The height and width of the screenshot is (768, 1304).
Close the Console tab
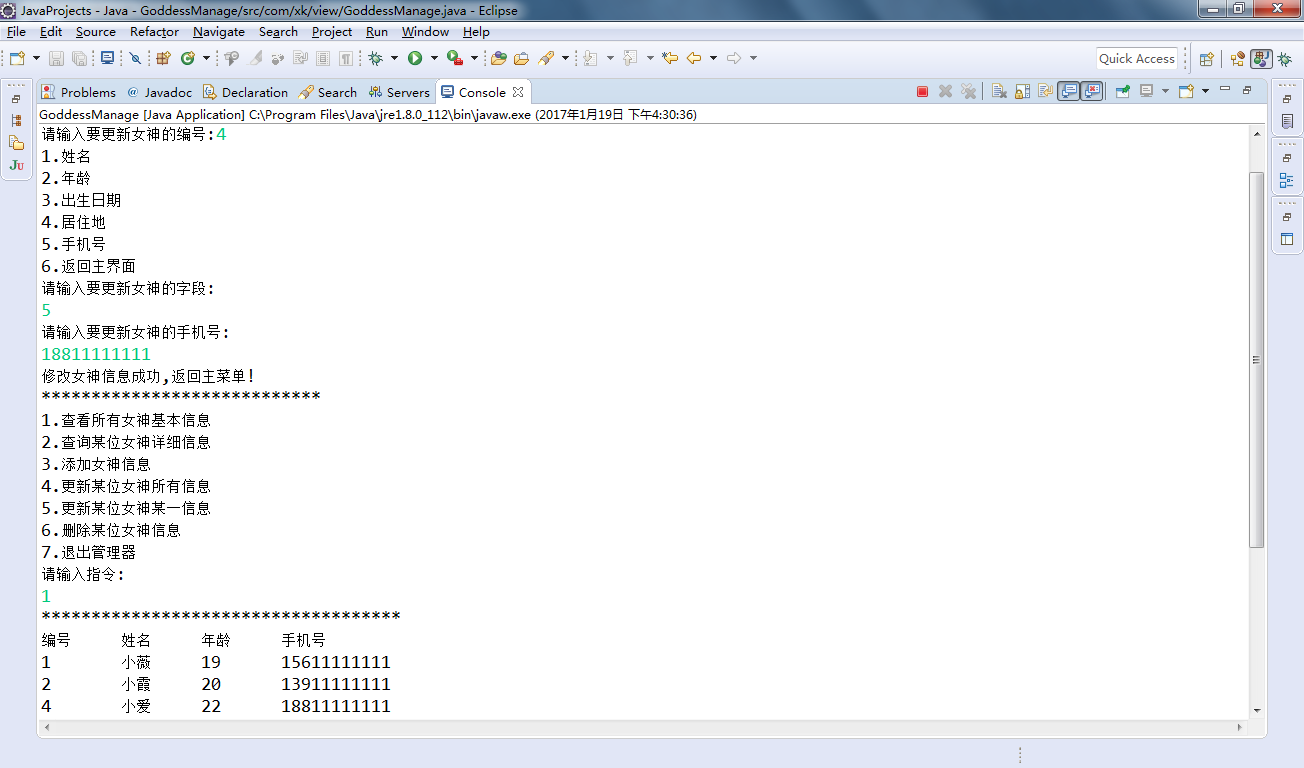[x=518, y=92]
